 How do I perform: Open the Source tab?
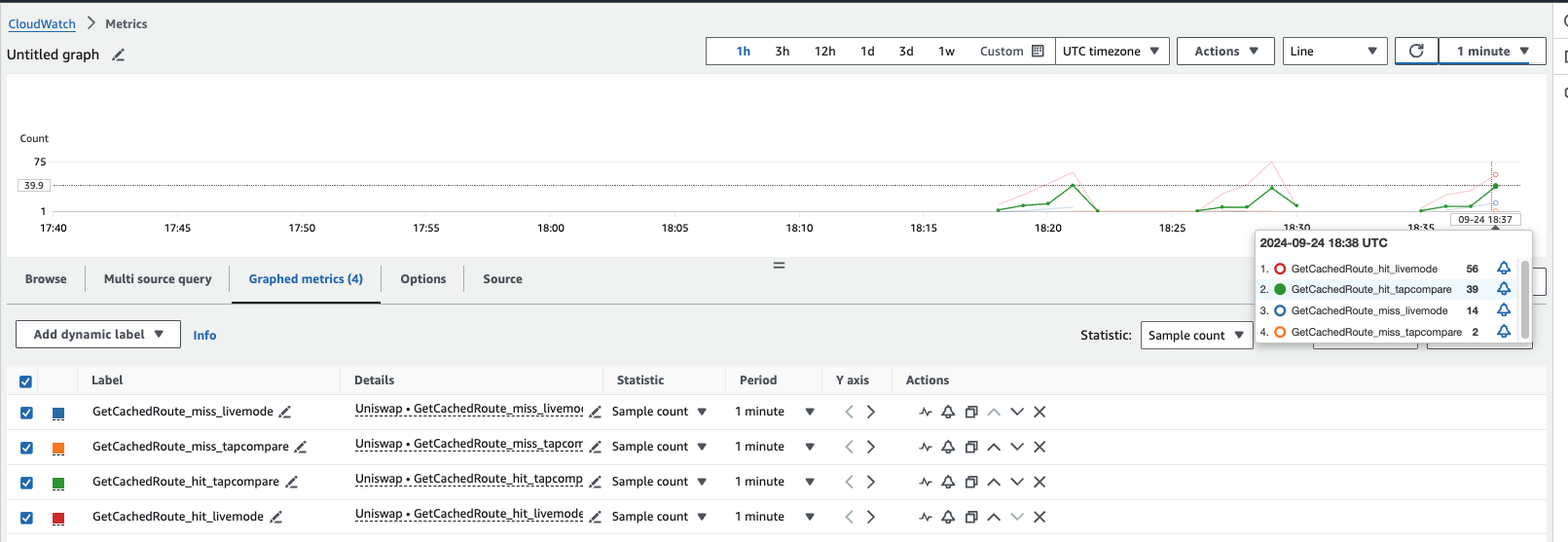click(x=502, y=279)
